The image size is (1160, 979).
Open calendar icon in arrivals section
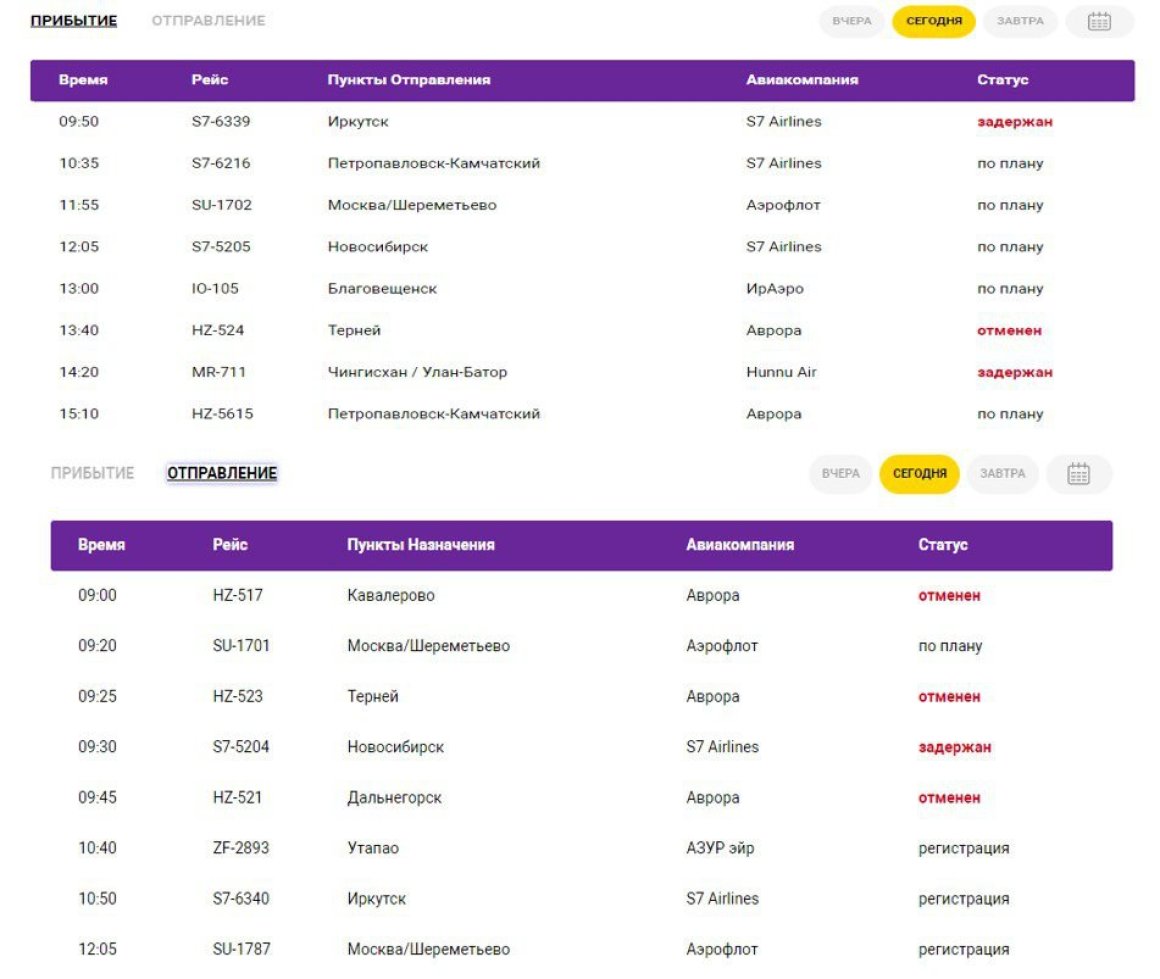1099,21
